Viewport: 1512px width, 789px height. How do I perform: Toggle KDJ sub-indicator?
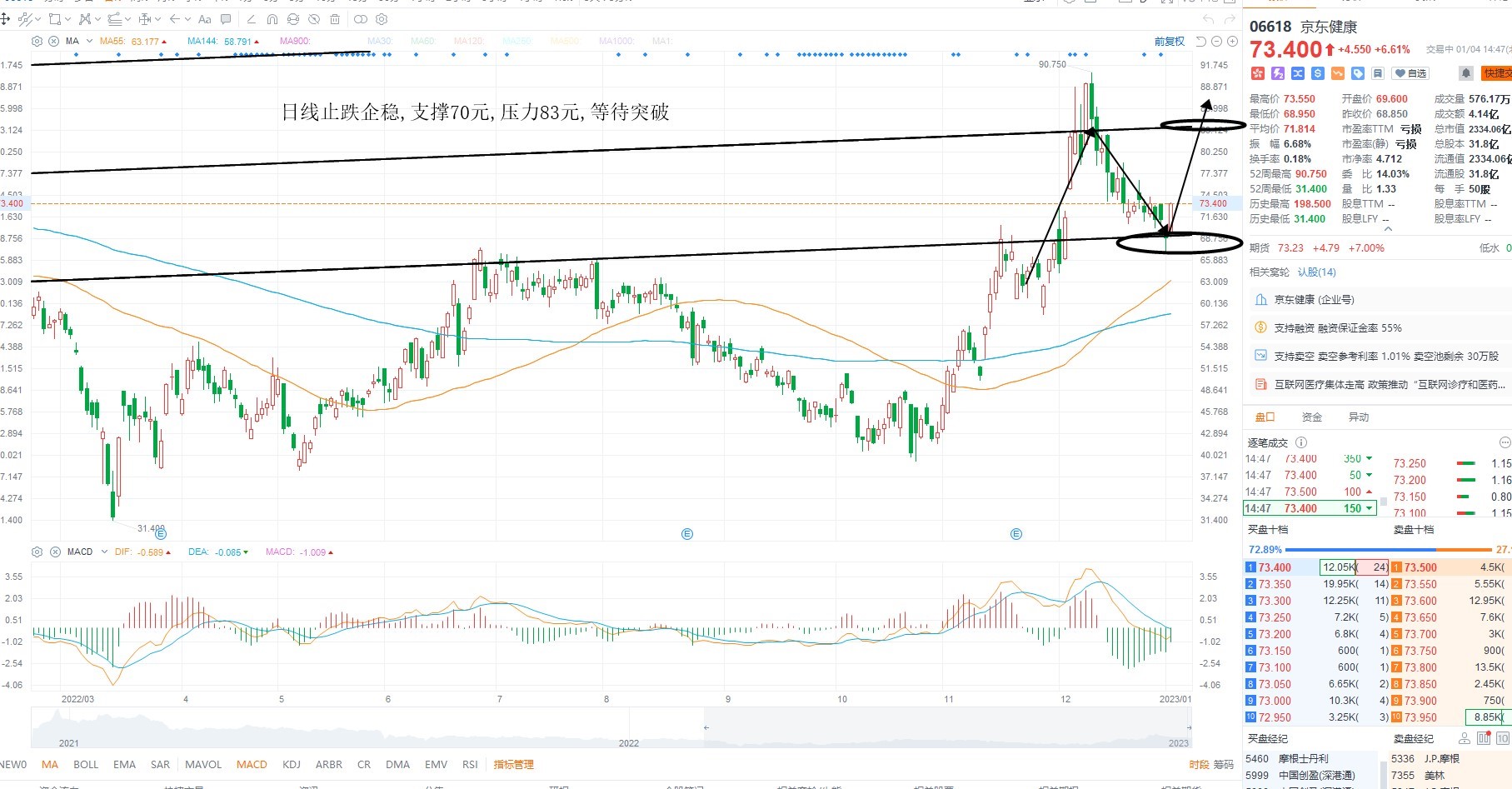(x=292, y=764)
